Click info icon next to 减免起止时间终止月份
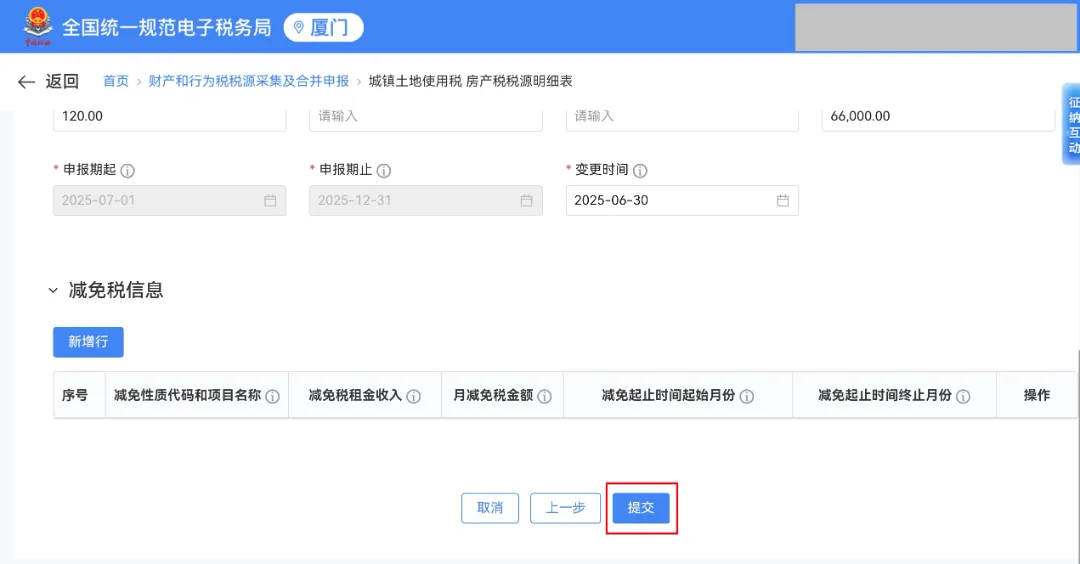The height and width of the screenshot is (564, 1080). 963,396
